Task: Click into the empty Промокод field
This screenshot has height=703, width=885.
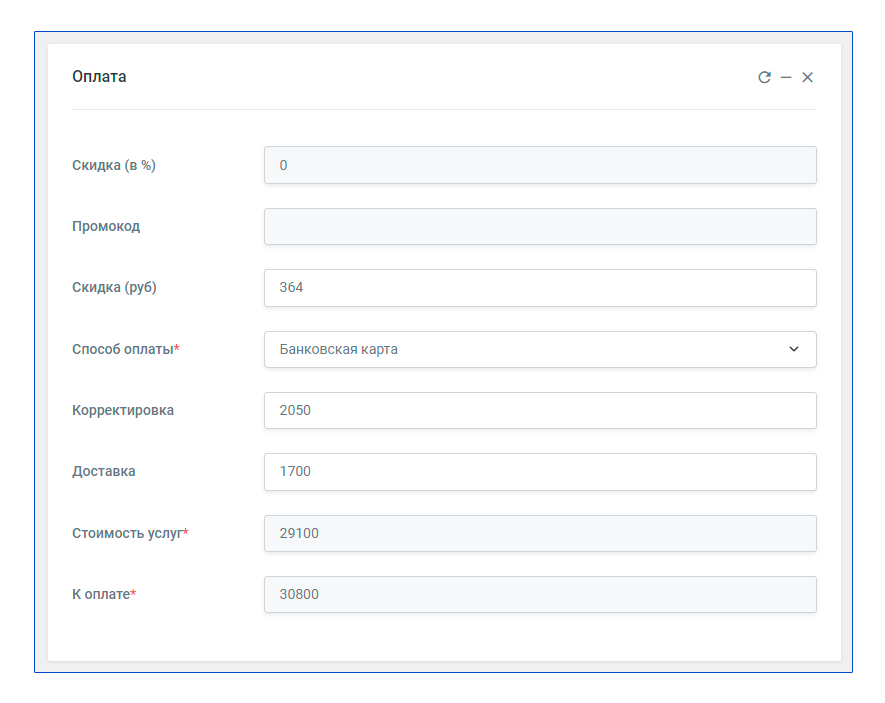Action: 540,226
